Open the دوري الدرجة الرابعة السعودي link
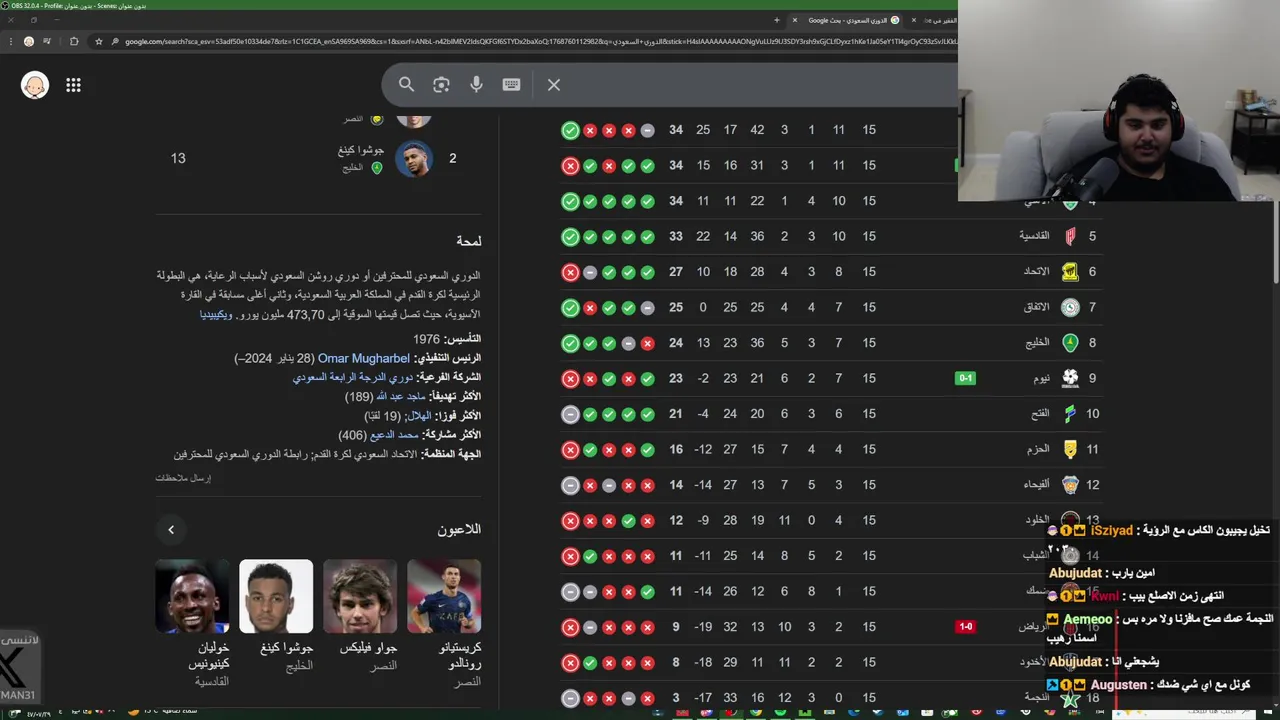 point(352,378)
